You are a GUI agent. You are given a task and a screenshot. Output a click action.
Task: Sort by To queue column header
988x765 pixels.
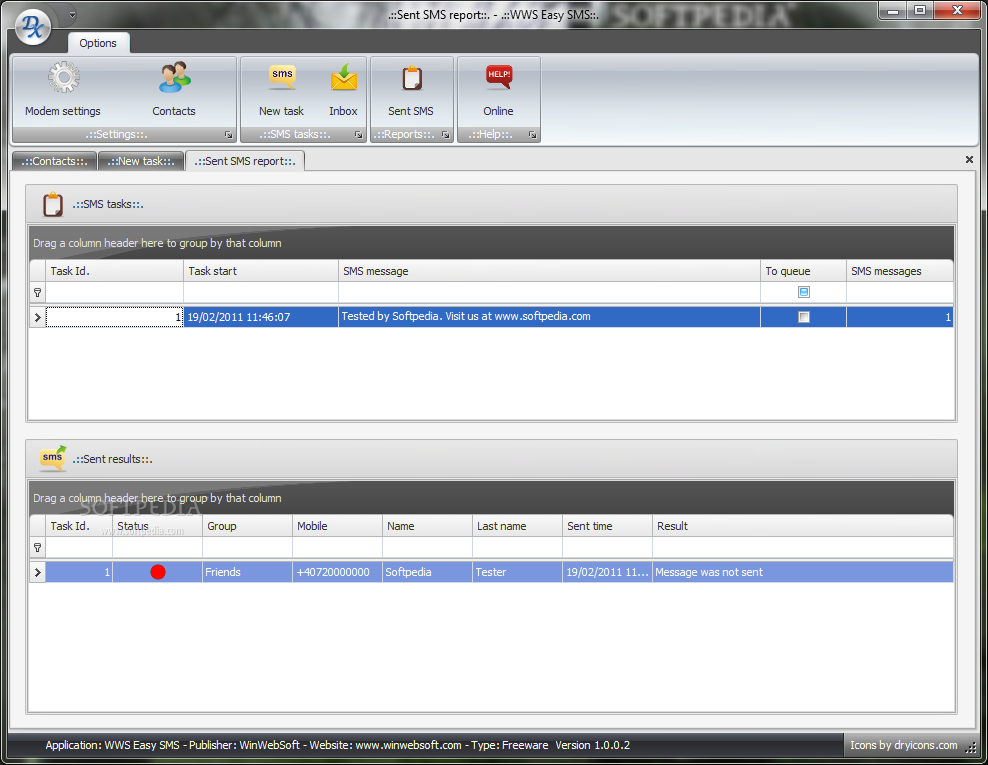803,271
